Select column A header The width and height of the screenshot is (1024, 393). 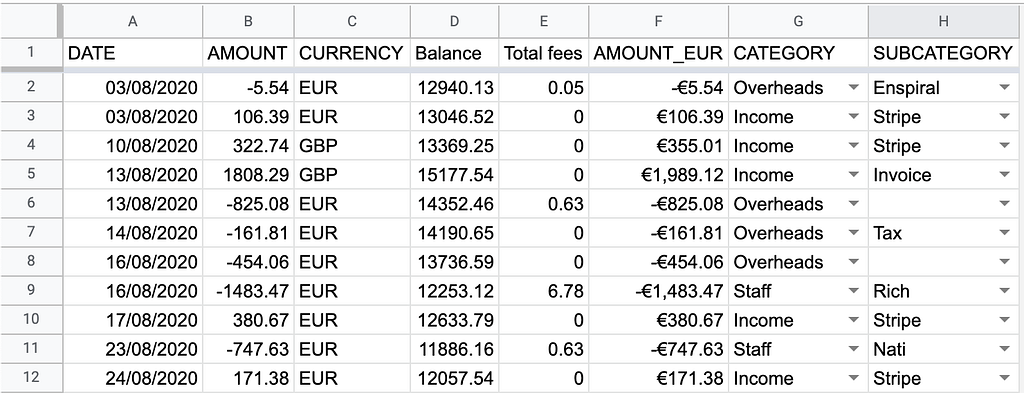133,22
